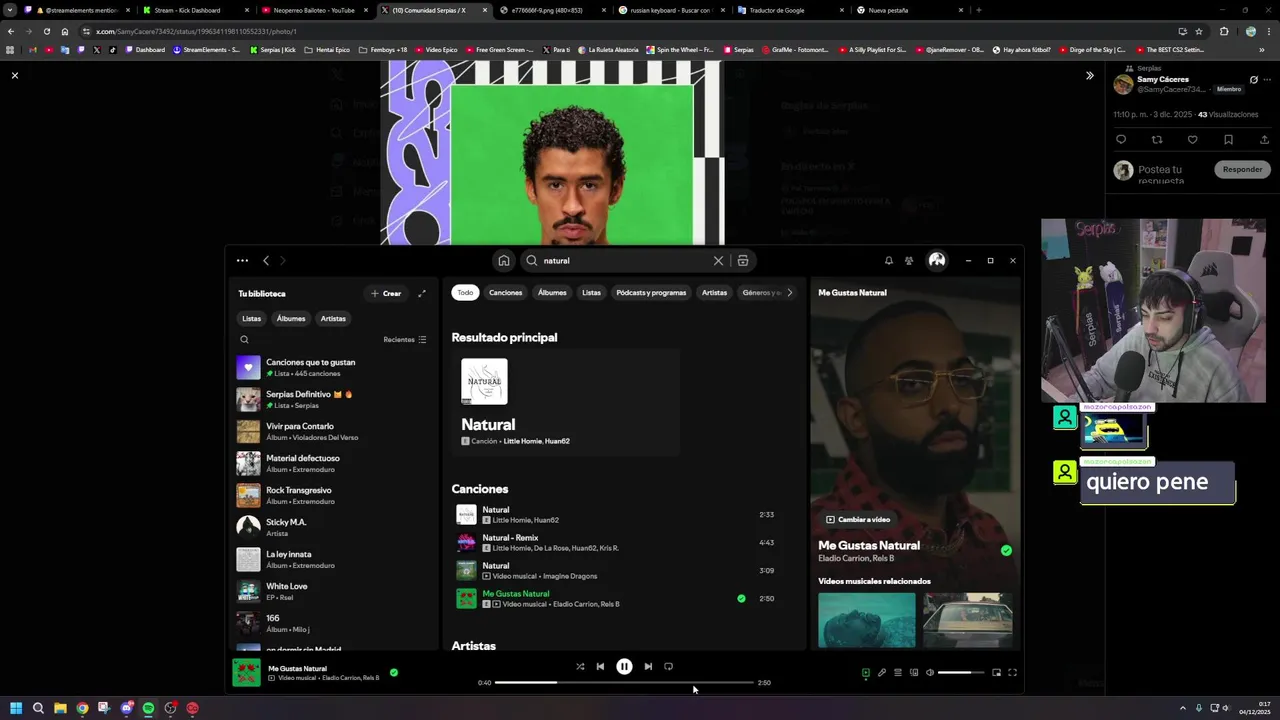Image resolution: width=1280 pixels, height=720 pixels.
Task: Enter Spotify full screen mode
Action: click(x=1012, y=673)
